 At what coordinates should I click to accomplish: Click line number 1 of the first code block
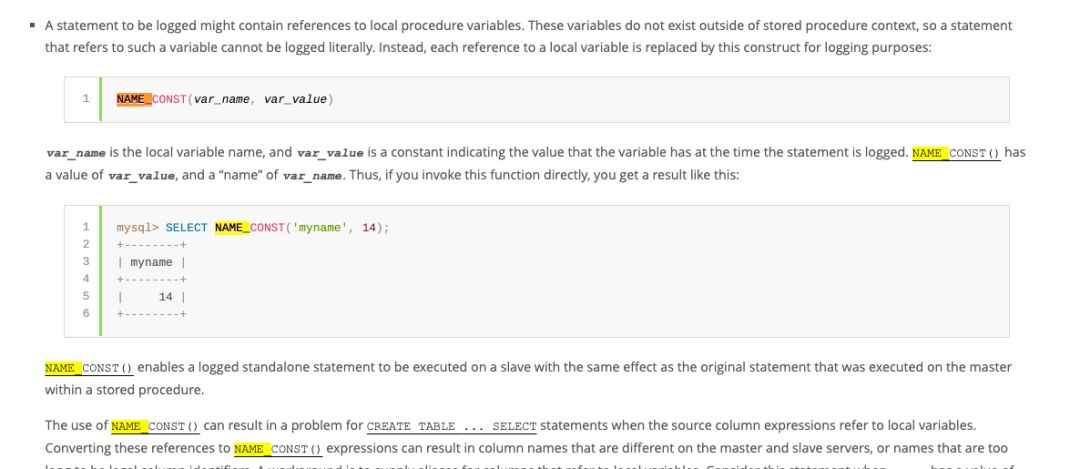coord(86,99)
